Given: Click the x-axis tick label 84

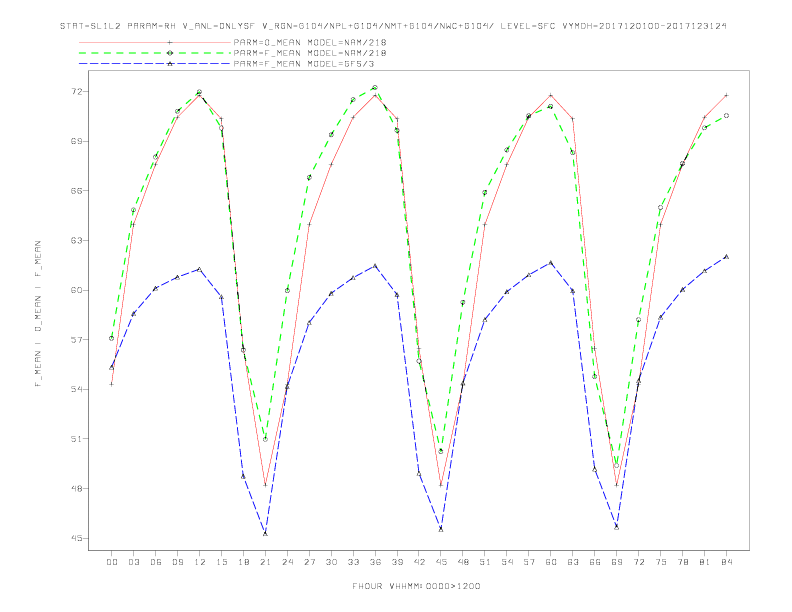Looking at the screenshot, I should [x=726, y=562].
